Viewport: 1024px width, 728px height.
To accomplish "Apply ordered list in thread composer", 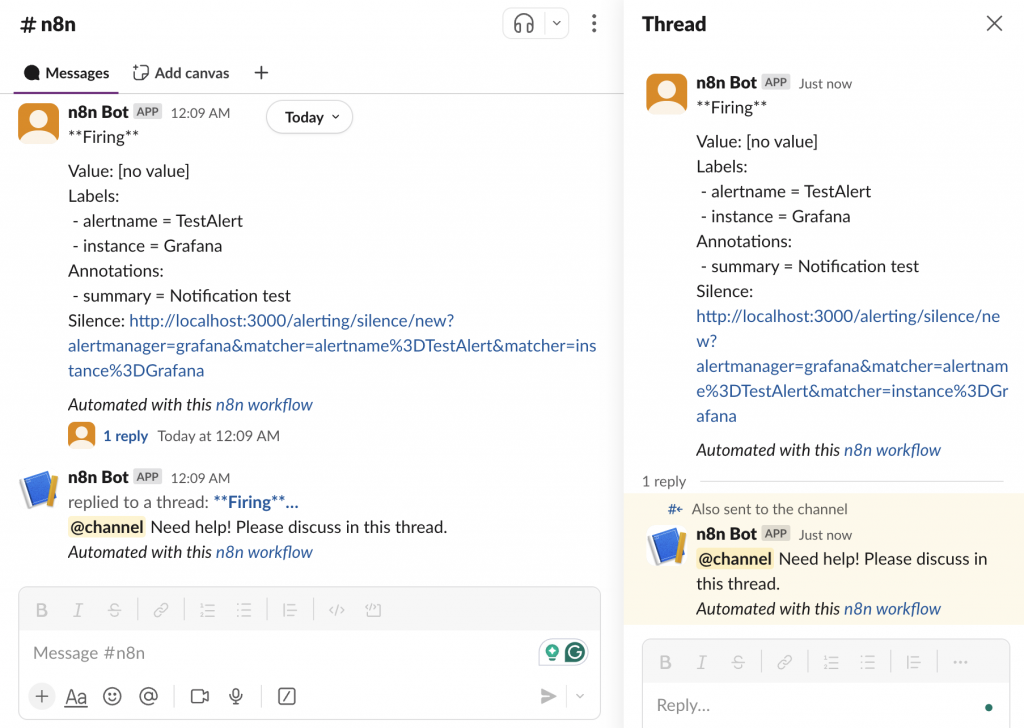I will pyautogui.click(x=831, y=663).
